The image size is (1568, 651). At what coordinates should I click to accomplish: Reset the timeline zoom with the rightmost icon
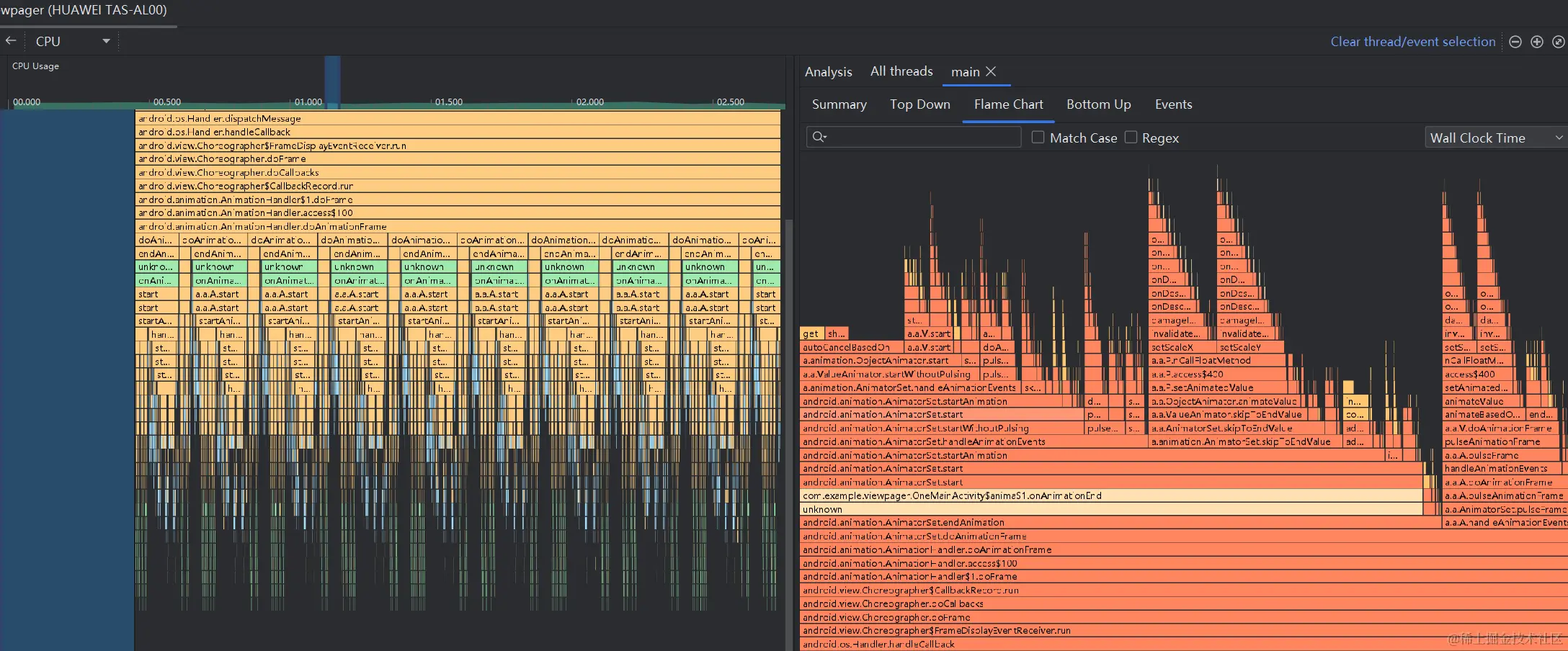click(1558, 42)
